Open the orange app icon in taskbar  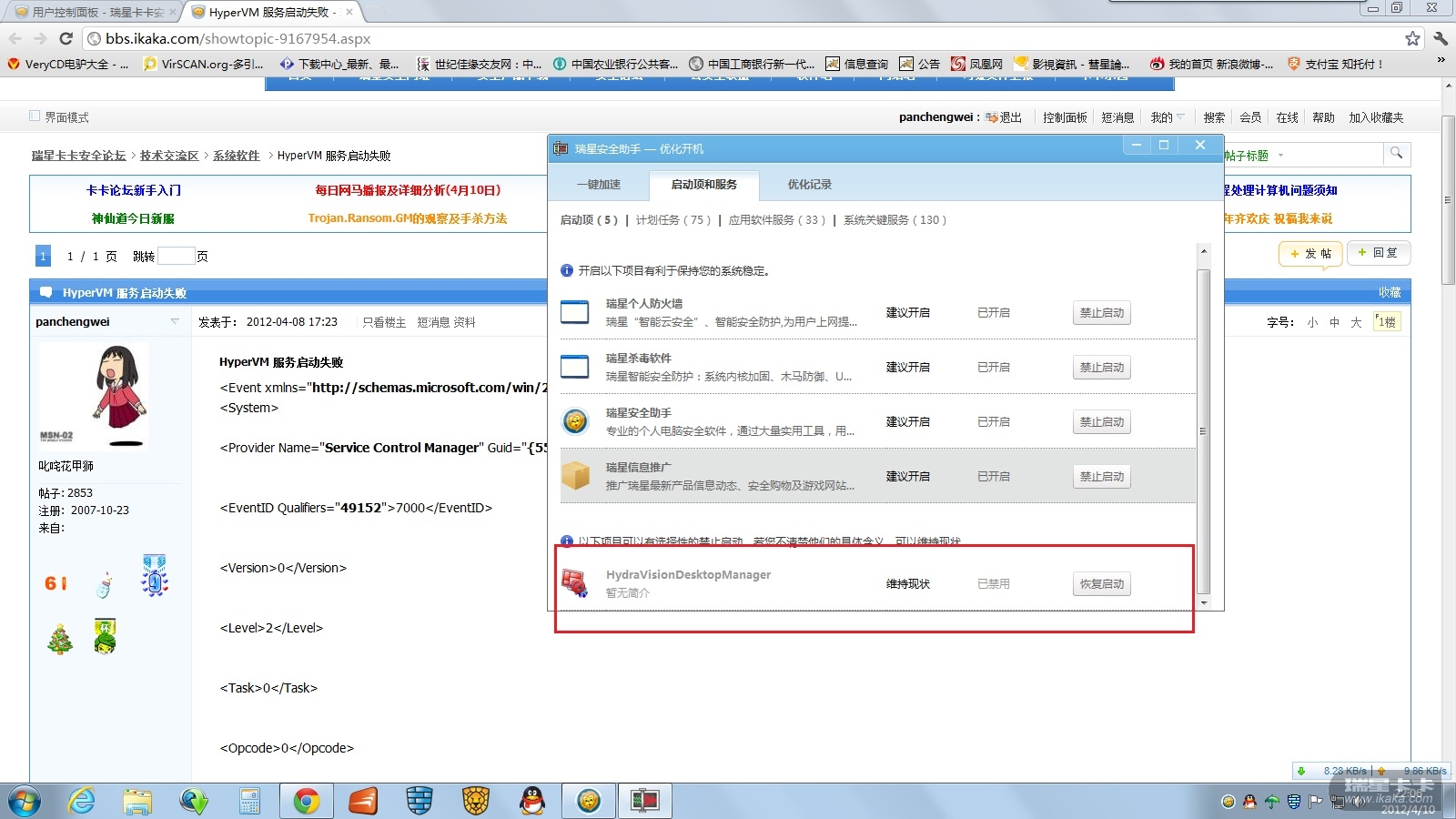coord(363,801)
